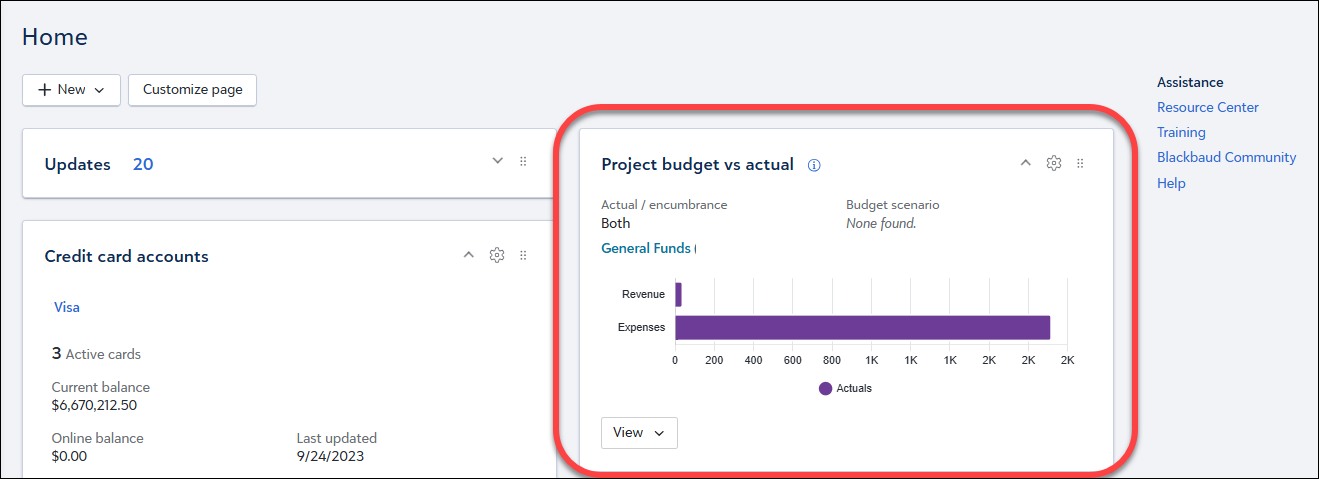Toggle the Actuals legend marker
1319x479 pixels.
(825, 388)
